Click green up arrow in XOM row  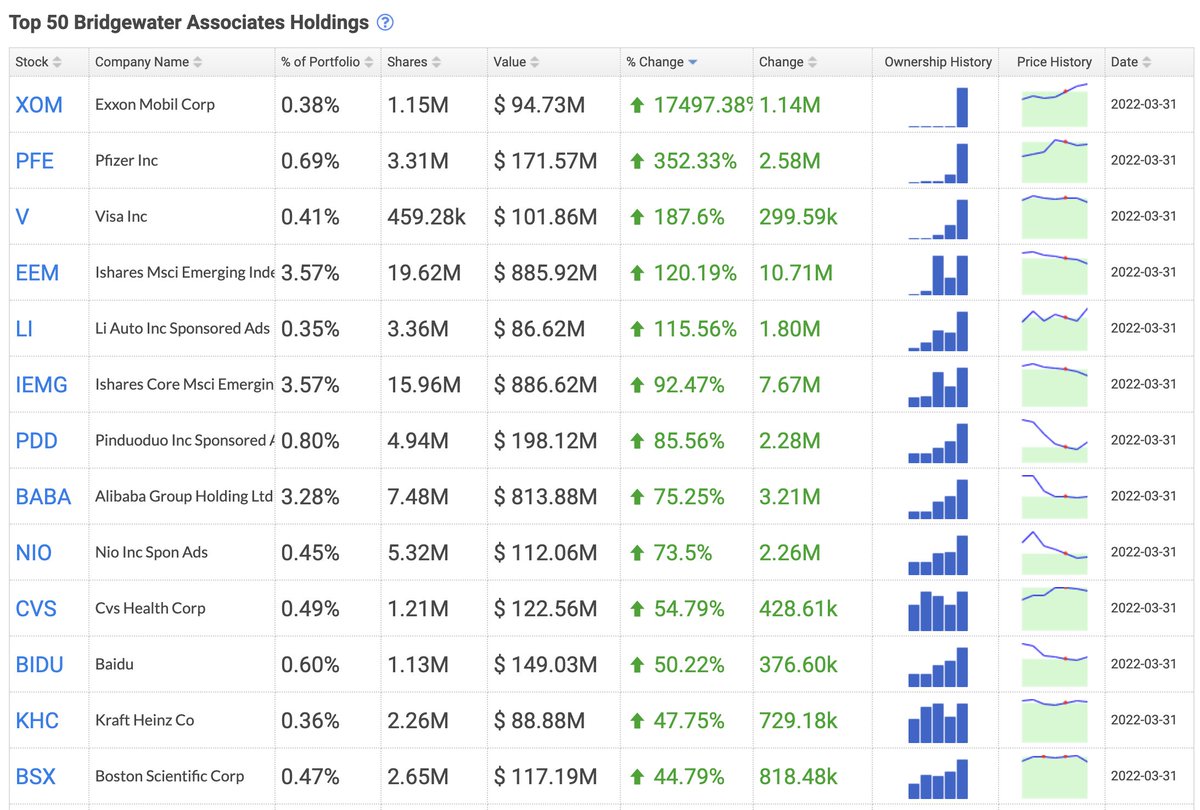[x=637, y=105]
